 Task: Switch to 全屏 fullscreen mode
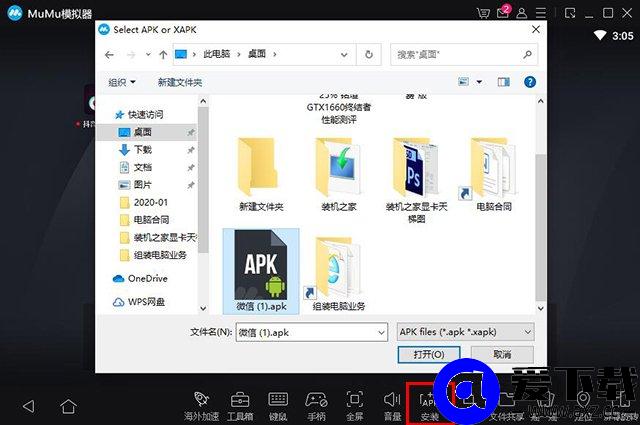(x=354, y=406)
